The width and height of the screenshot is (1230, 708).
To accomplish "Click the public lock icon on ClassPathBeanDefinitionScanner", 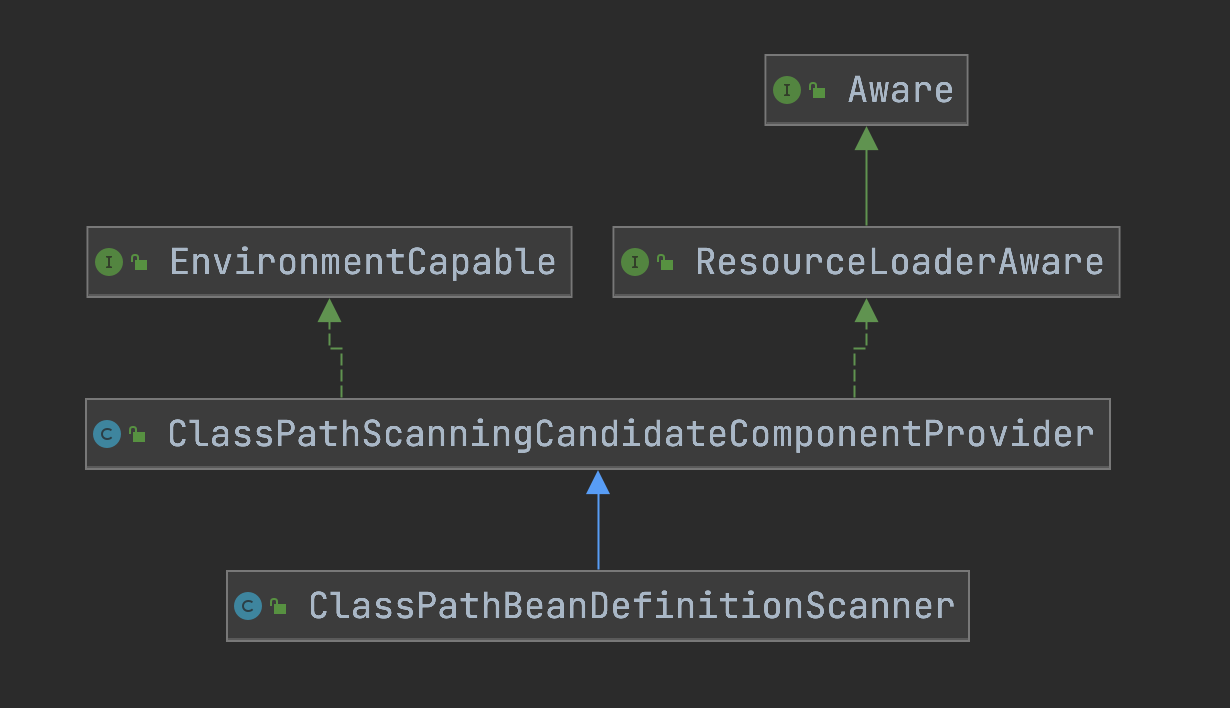I will coord(278,607).
